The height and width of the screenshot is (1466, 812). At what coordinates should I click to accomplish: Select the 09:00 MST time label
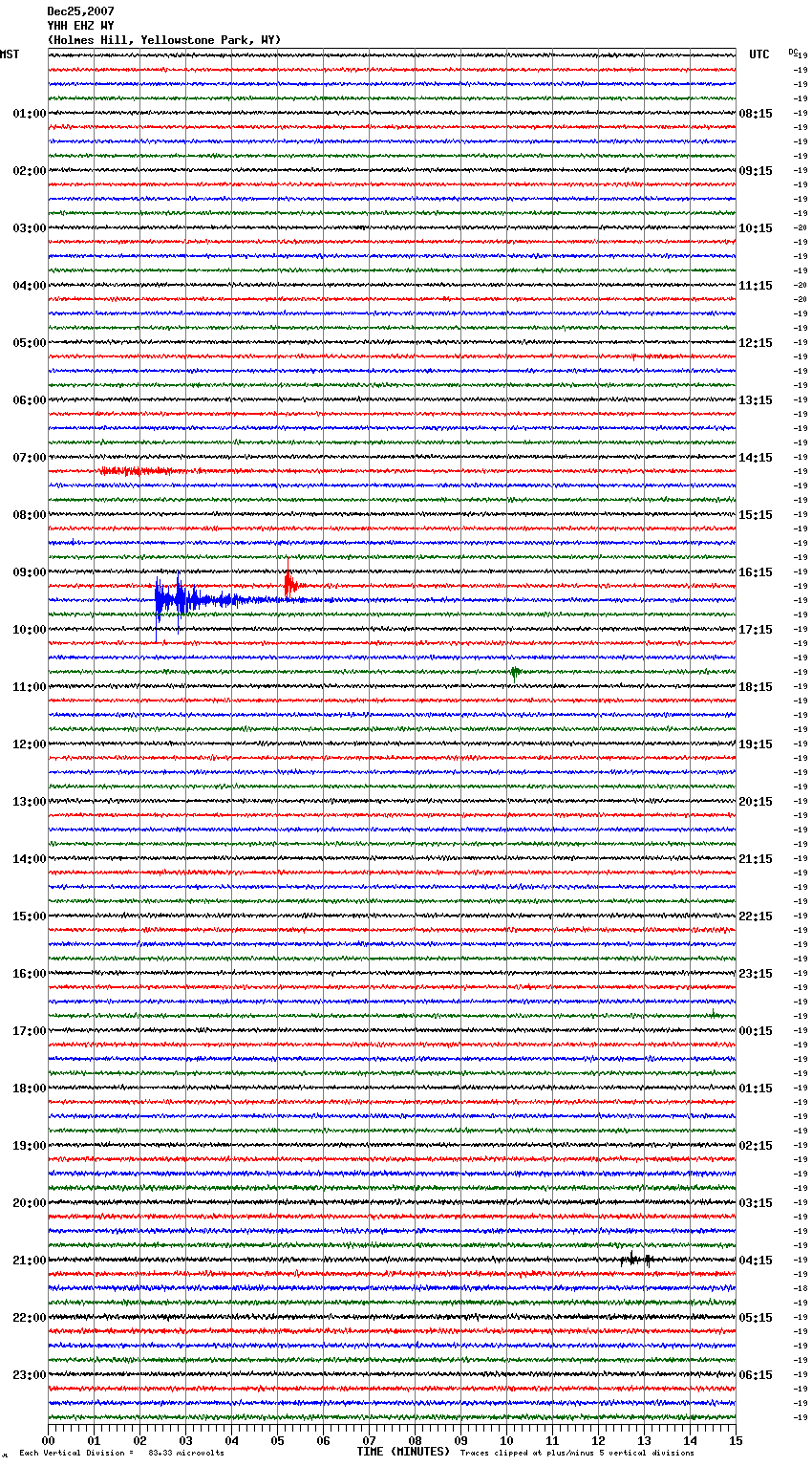29,572
